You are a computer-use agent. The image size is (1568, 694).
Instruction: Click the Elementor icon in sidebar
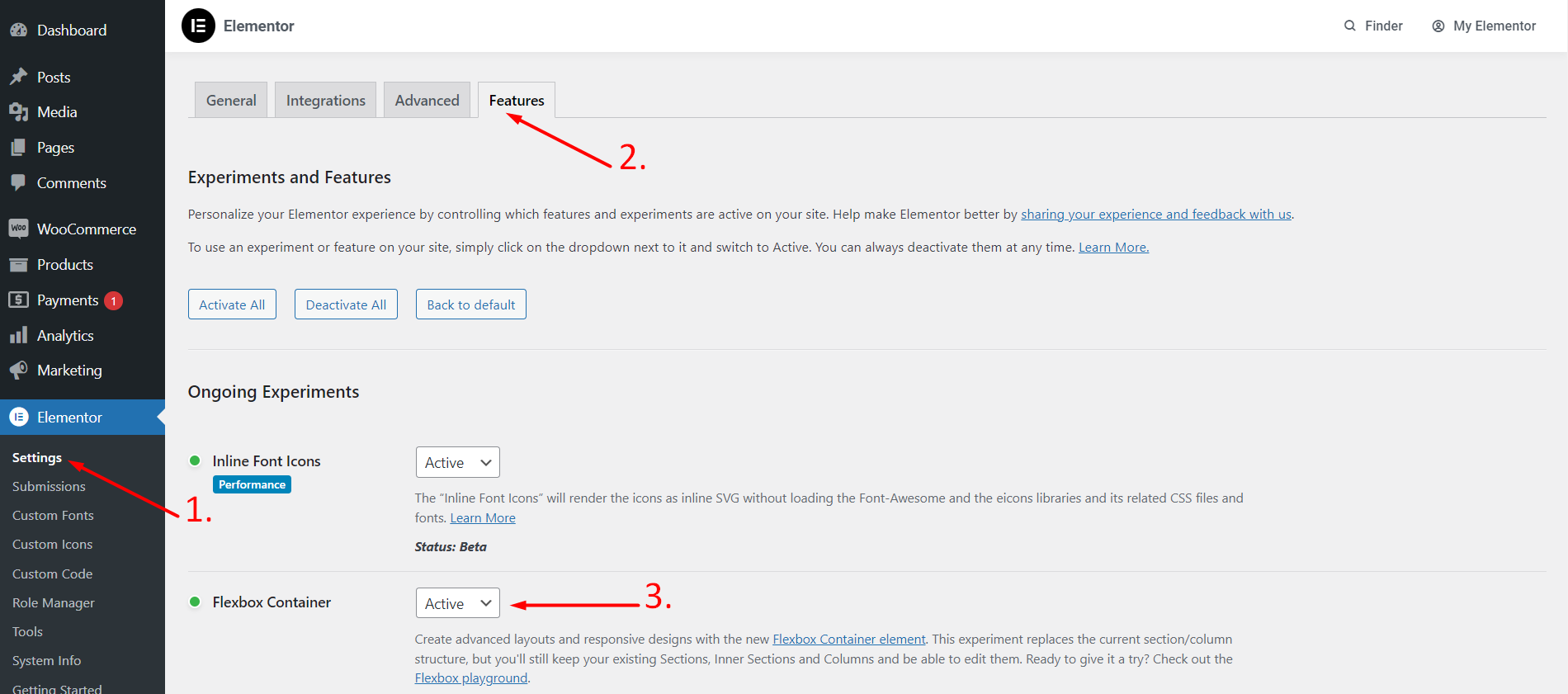18,417
